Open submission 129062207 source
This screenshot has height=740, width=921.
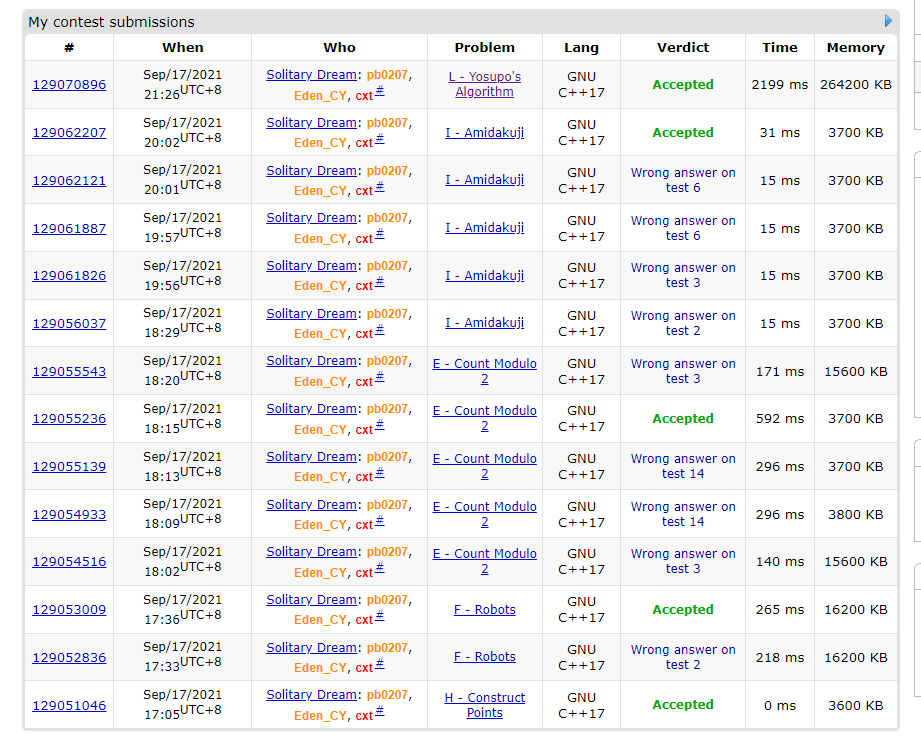[x=69, y=133]
